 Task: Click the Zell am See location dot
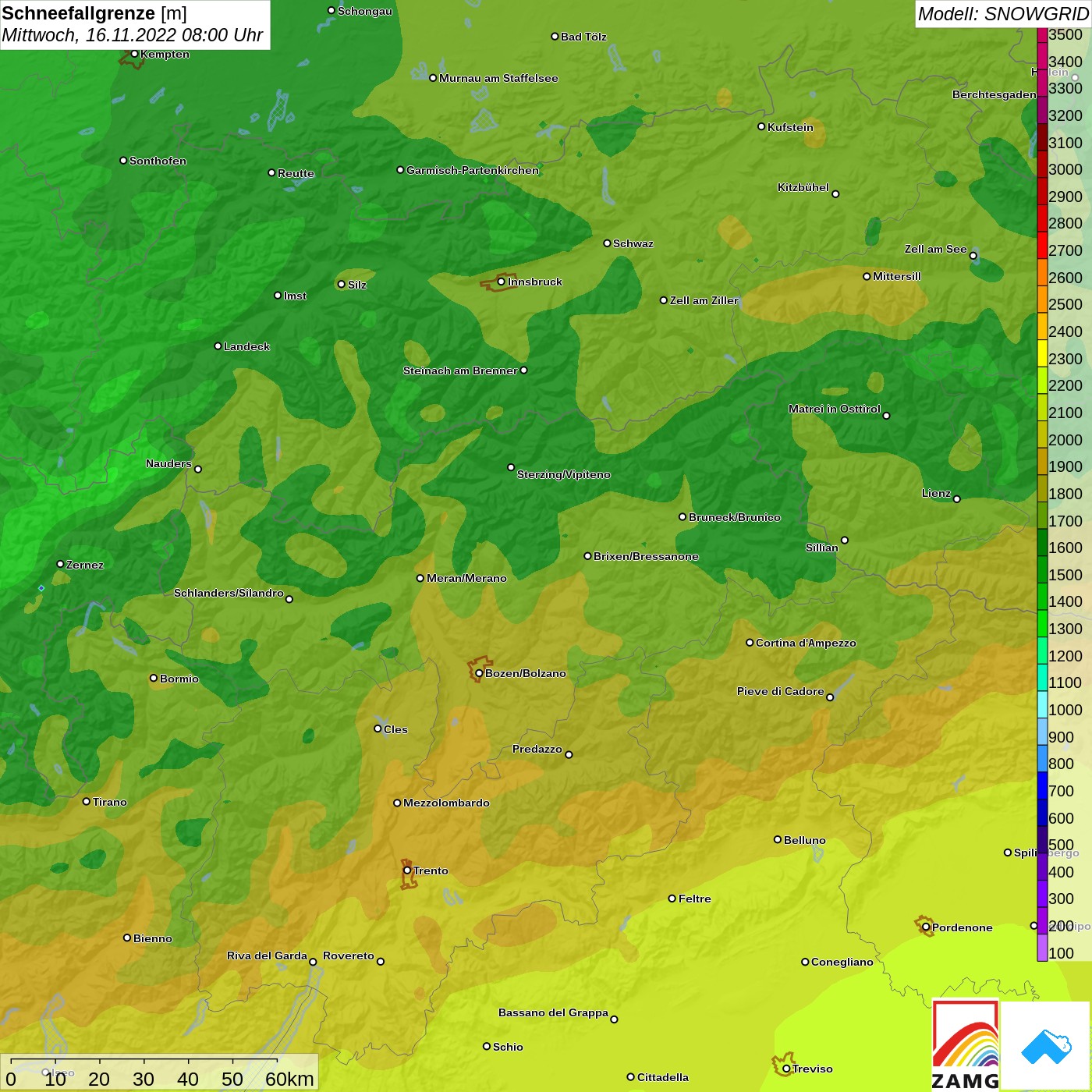(973, 256)
